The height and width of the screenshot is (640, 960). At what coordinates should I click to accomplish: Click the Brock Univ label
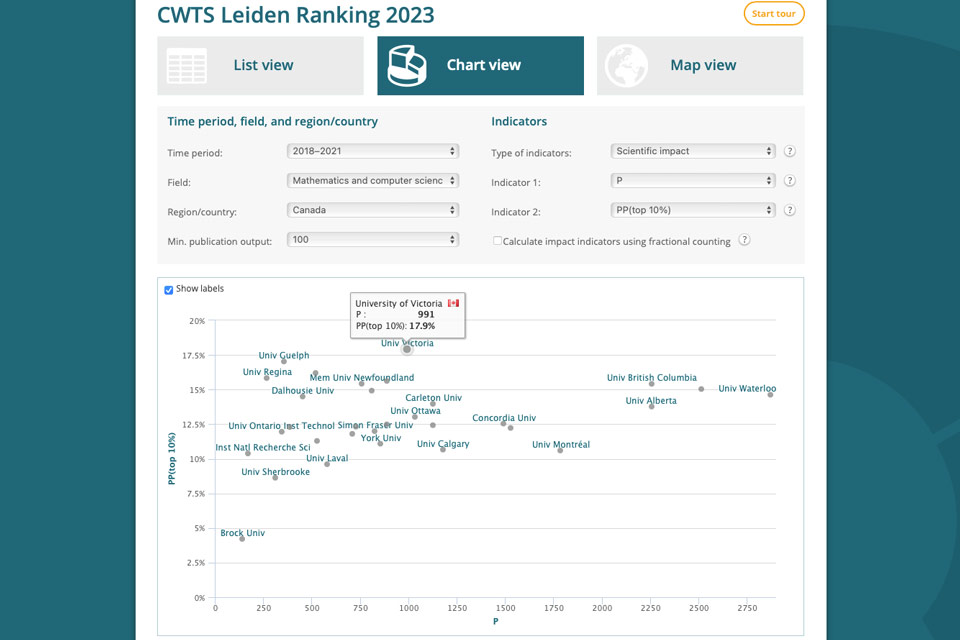tap(242, 533)
